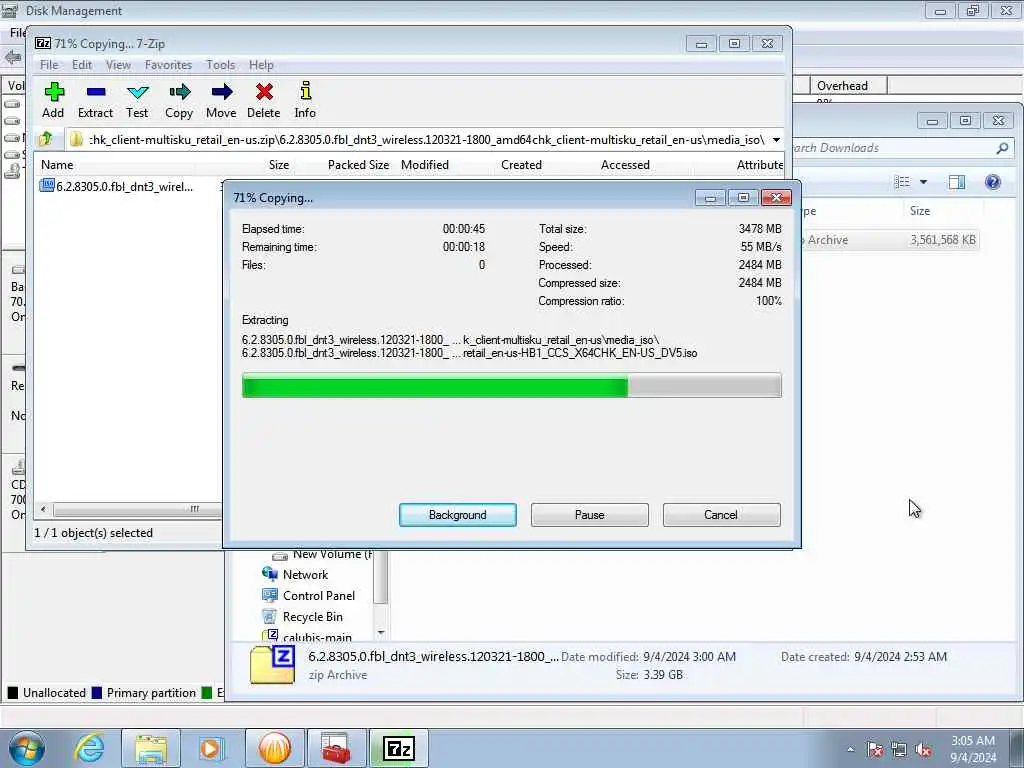1024x768 pixels.
Task: Click down arrow of navigation pane scrollbar
Action: point(381,633)
